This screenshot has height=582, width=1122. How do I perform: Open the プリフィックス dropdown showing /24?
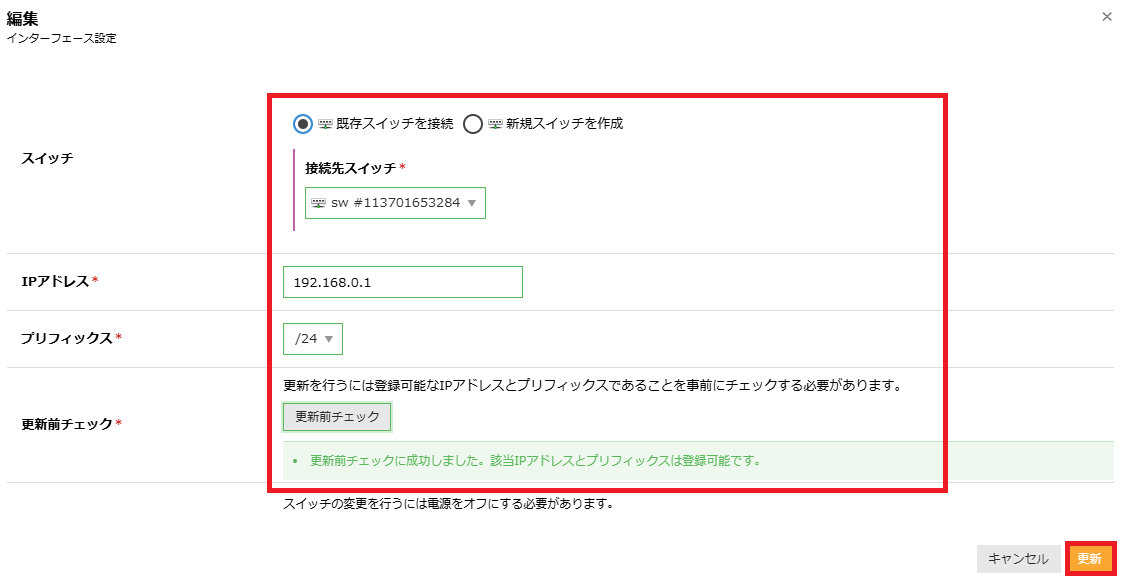312,339
